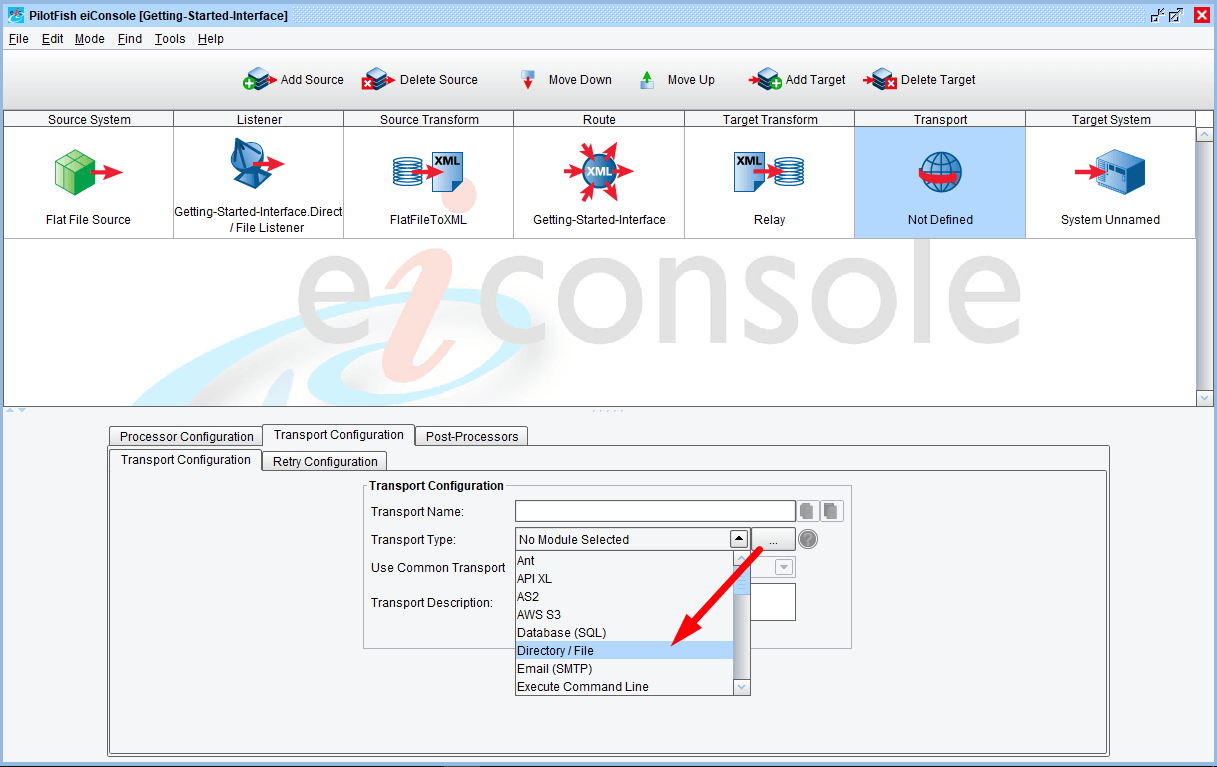Open the File menu

pos(18,39)
